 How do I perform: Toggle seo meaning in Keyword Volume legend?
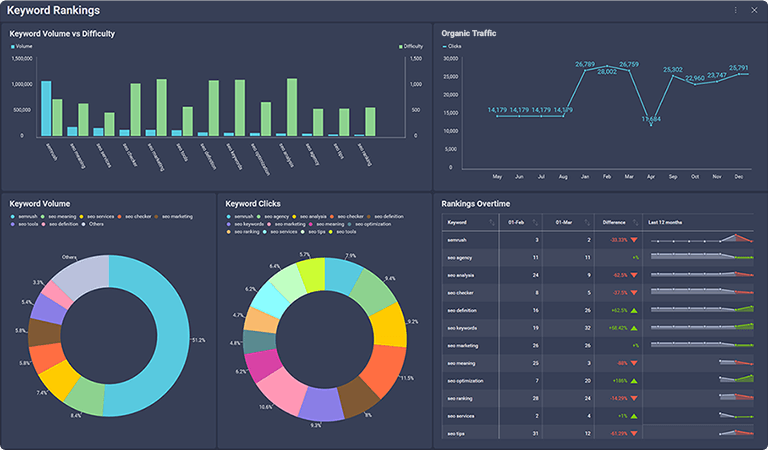(x=59, y=216)
